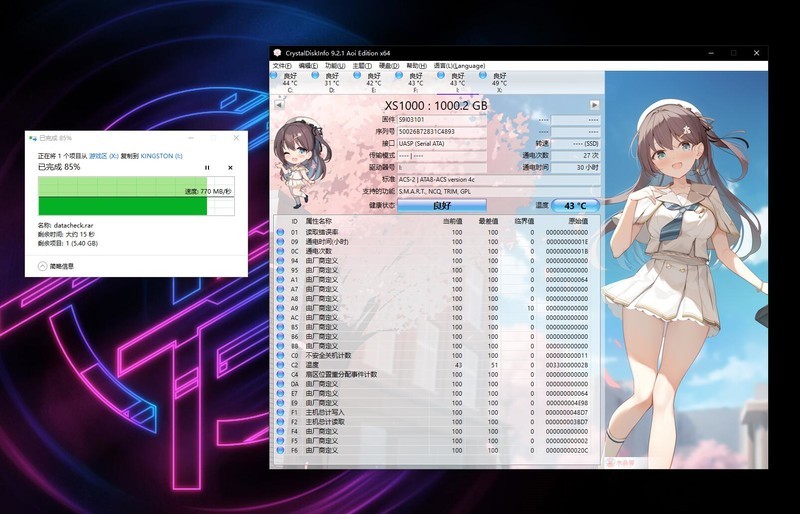Pause the file copy operation
The height and width of the screenshot is (514, 800).
207,167
